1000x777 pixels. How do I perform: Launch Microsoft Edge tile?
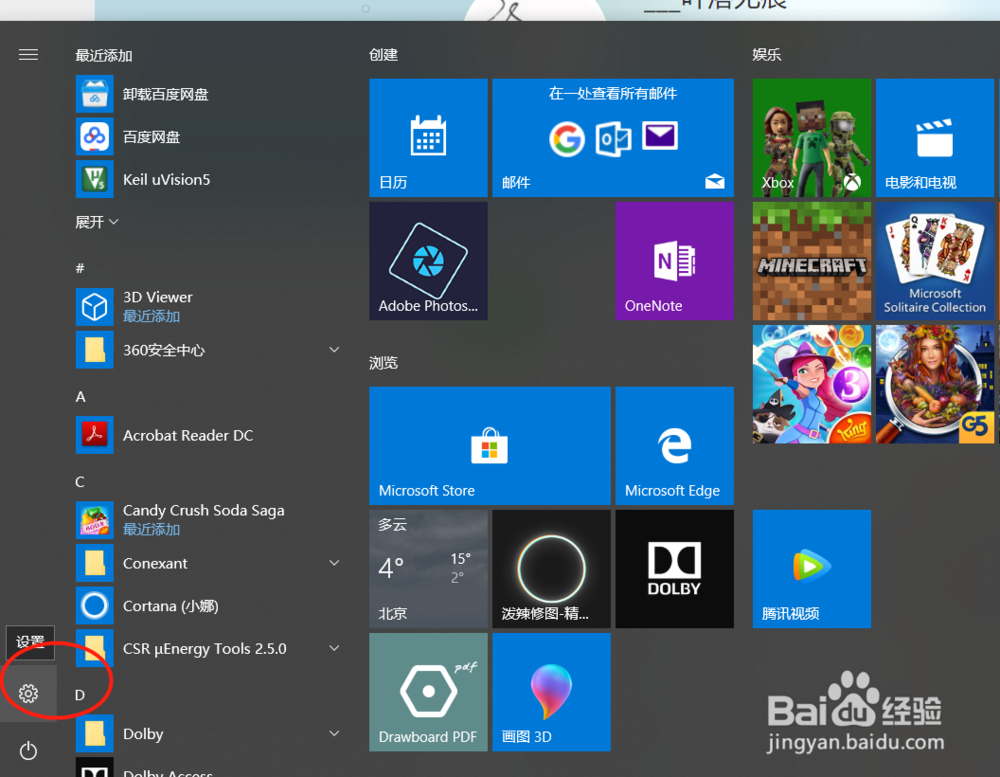674,445
